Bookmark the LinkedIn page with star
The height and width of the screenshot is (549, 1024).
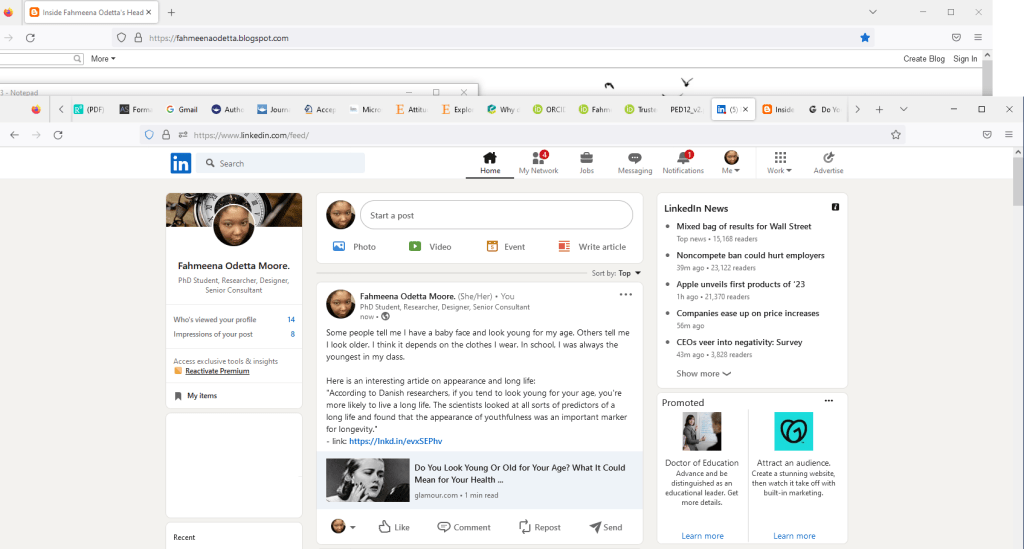coord(896,134)
